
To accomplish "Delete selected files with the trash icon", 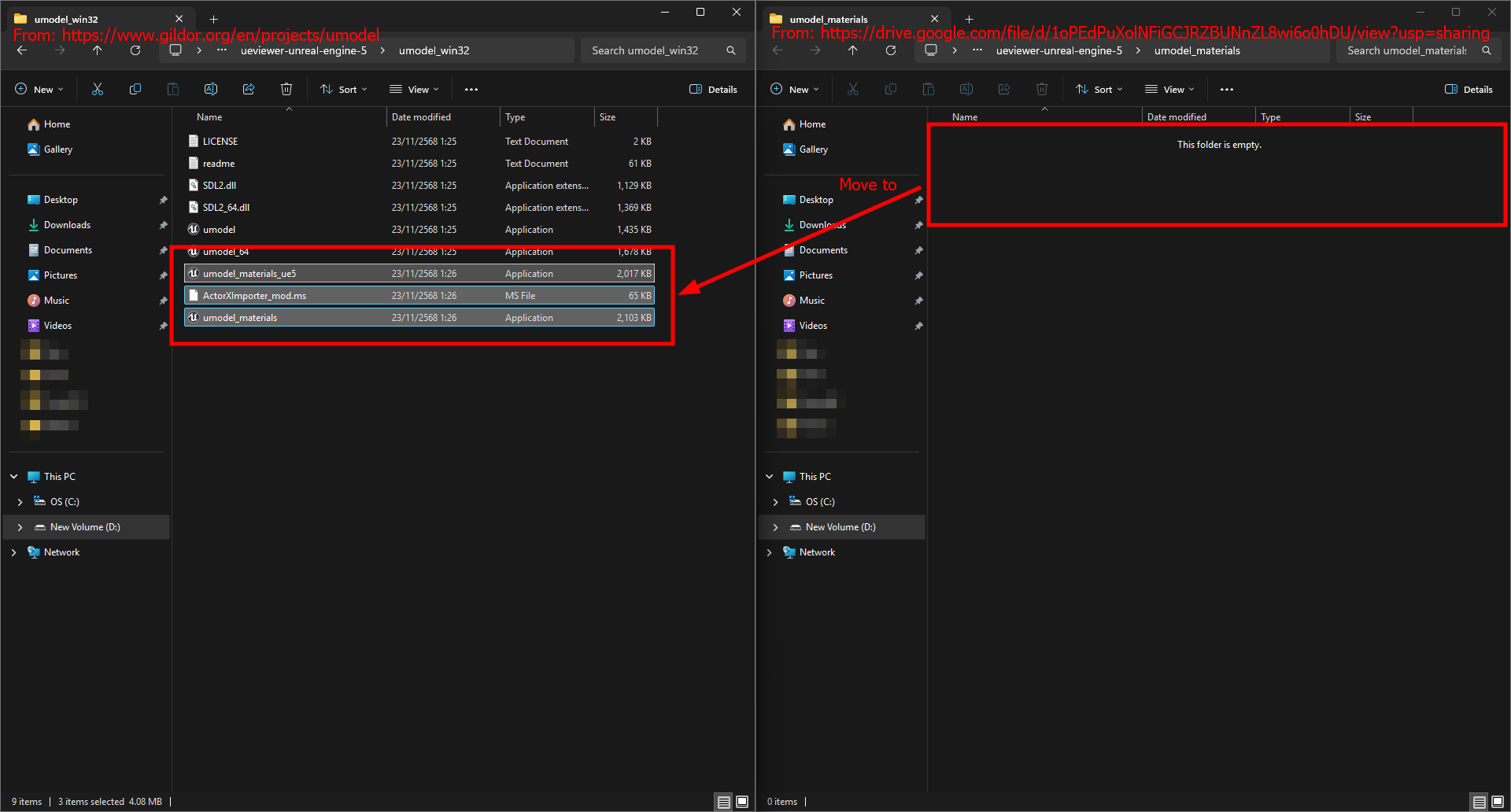I will pyautogui.click(x=286, y=89).
